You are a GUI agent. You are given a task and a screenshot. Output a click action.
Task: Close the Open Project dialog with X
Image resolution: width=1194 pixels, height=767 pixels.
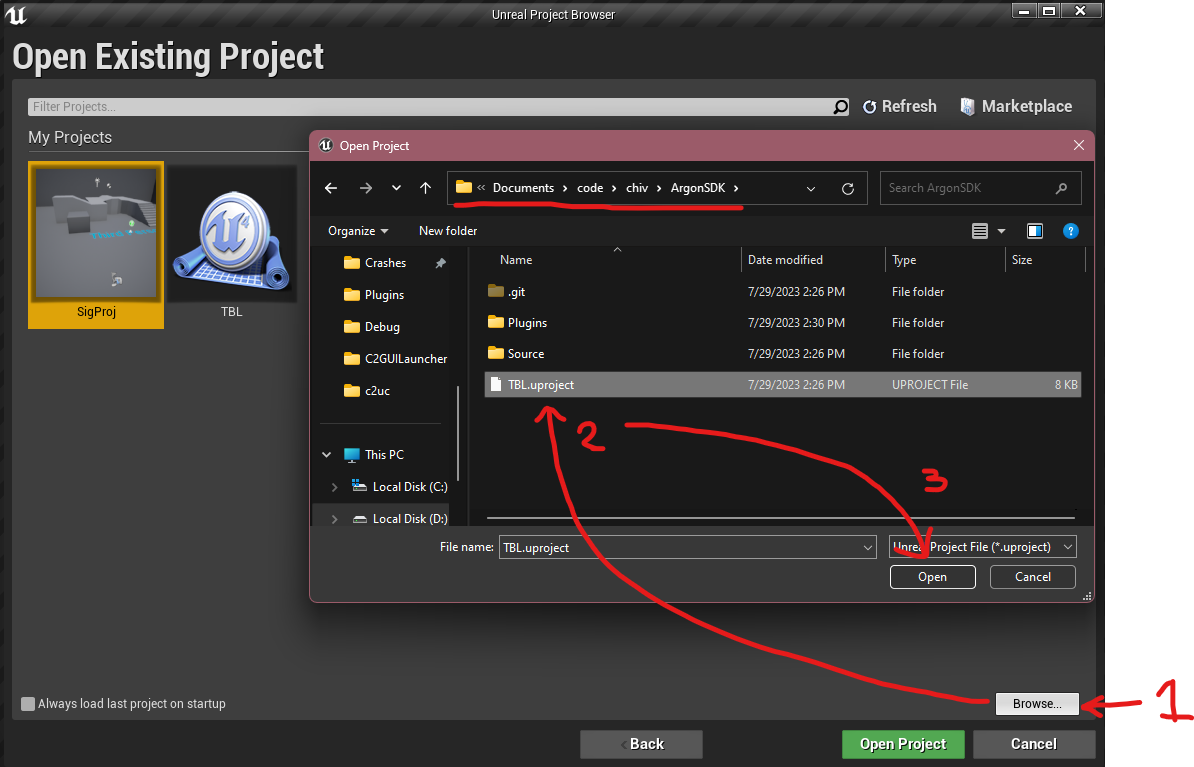click(x=1078, y=145)
